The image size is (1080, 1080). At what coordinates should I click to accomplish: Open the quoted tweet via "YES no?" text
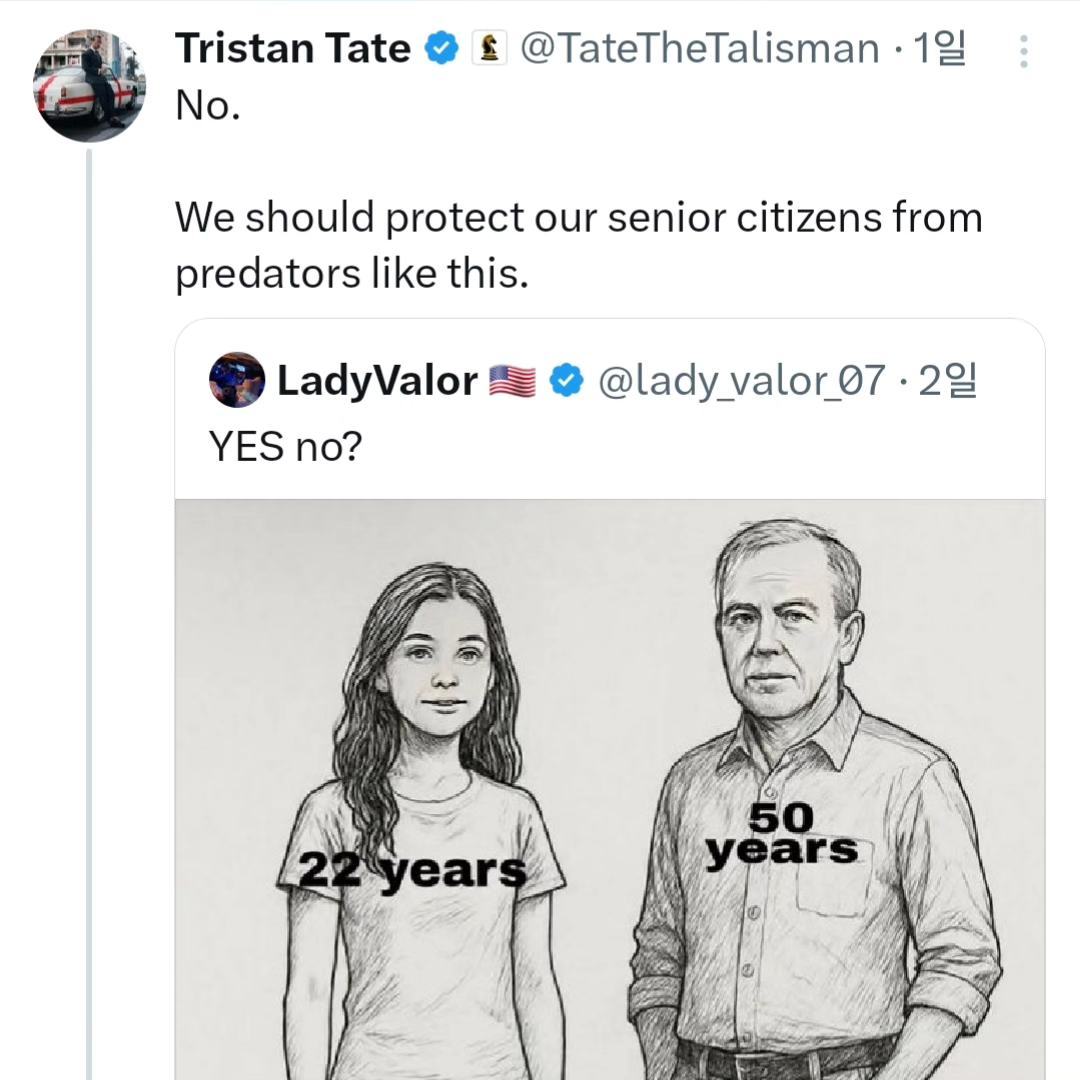coord(284,447)
